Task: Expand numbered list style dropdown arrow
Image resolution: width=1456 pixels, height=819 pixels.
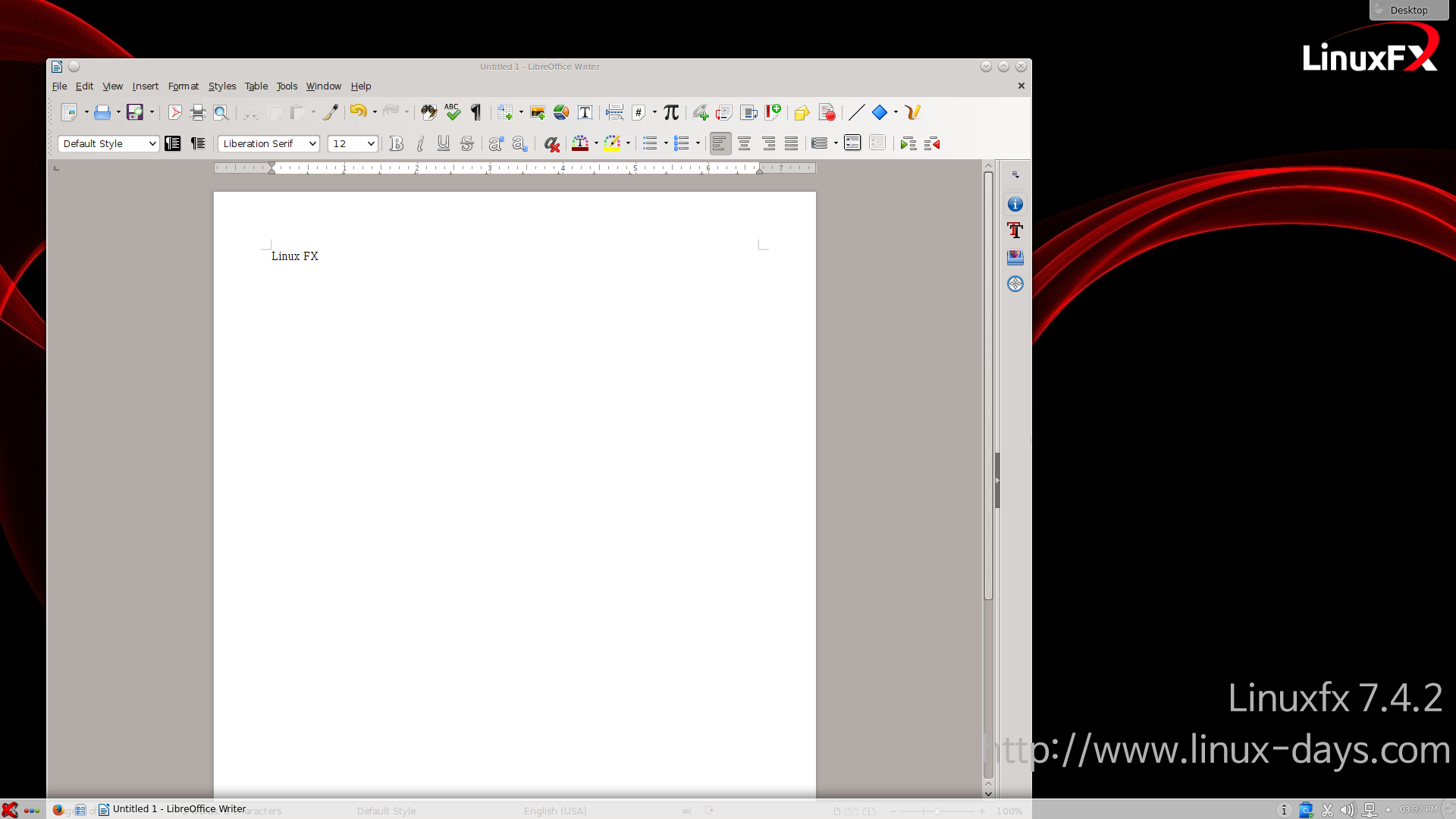Action: pyautogui.click(x=698, y=143)
